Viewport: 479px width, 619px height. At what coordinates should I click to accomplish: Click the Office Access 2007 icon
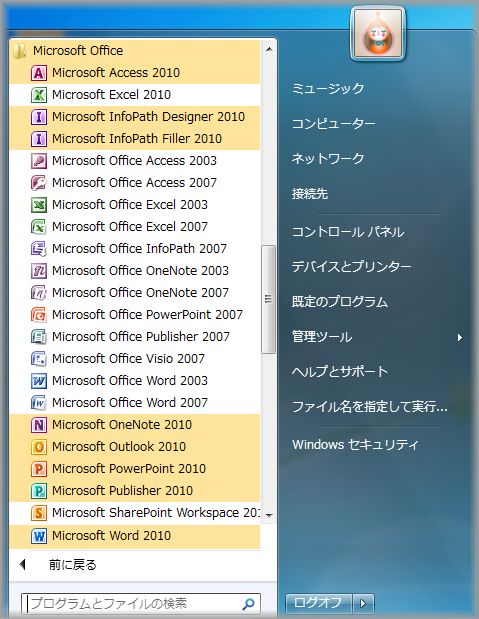[39, 183]
